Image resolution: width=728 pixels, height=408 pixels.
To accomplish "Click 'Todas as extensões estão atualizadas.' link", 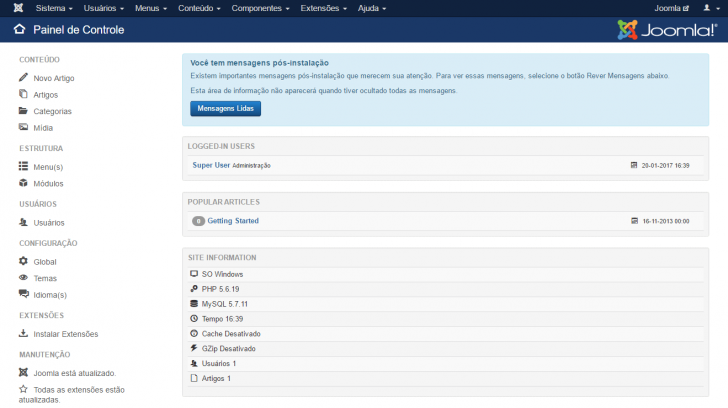I will click(x=72, y=395).
